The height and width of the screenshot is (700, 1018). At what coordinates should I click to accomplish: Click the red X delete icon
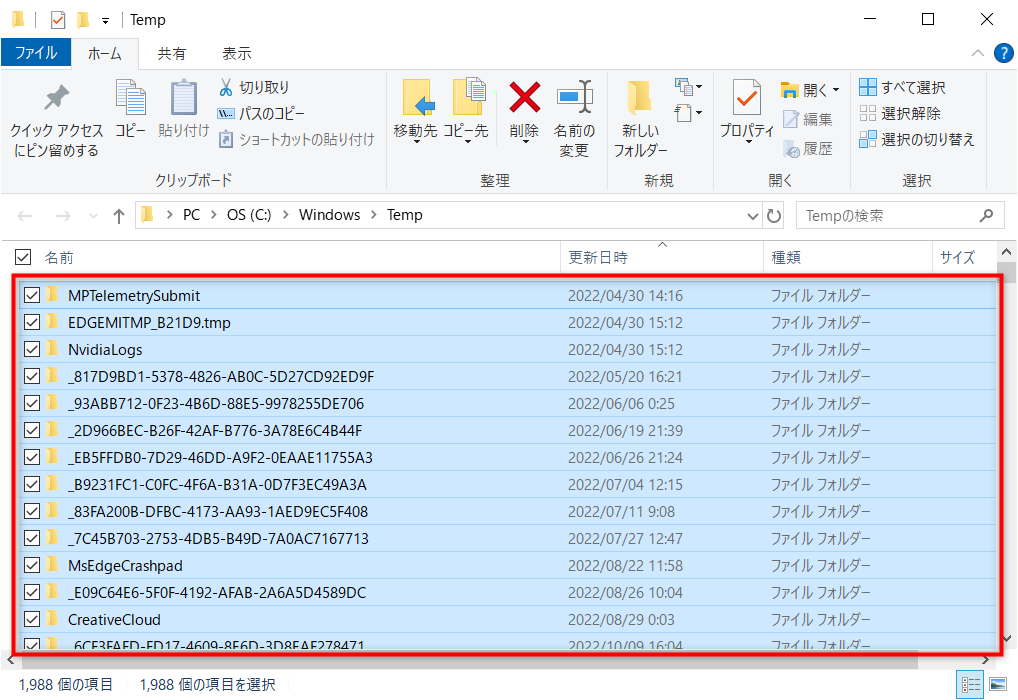pyautogui.click(x=524, y=99)
